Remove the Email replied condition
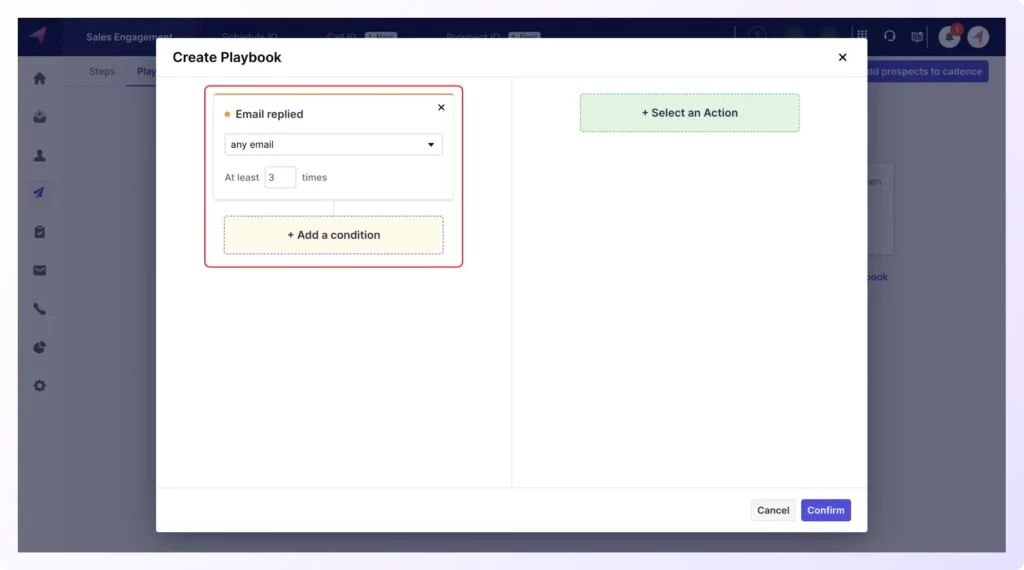The width and height of the screenshot is (1024, 570). click(x=441, y=108)
